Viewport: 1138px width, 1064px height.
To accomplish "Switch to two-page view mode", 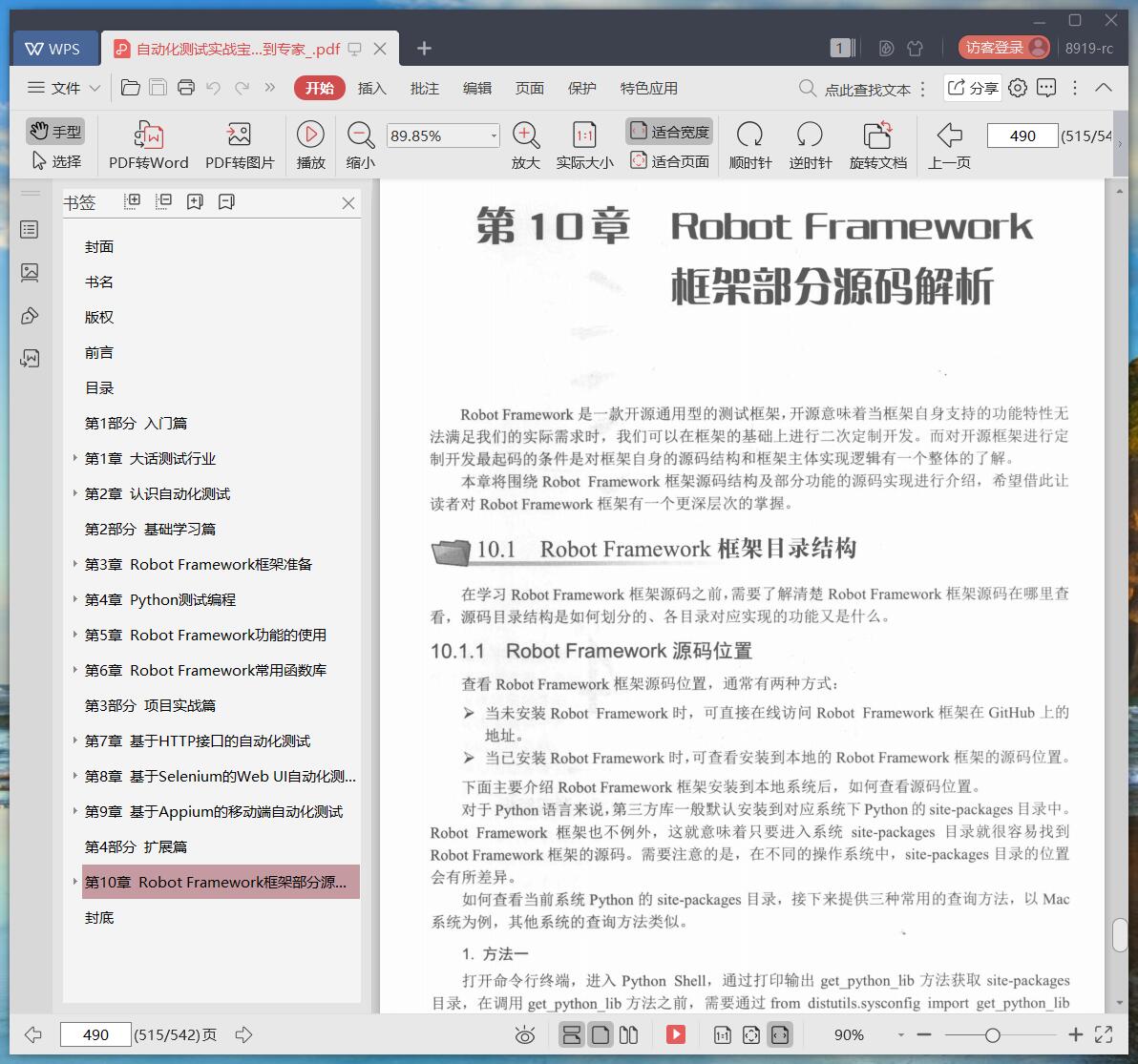I will tap(628, 1035).
